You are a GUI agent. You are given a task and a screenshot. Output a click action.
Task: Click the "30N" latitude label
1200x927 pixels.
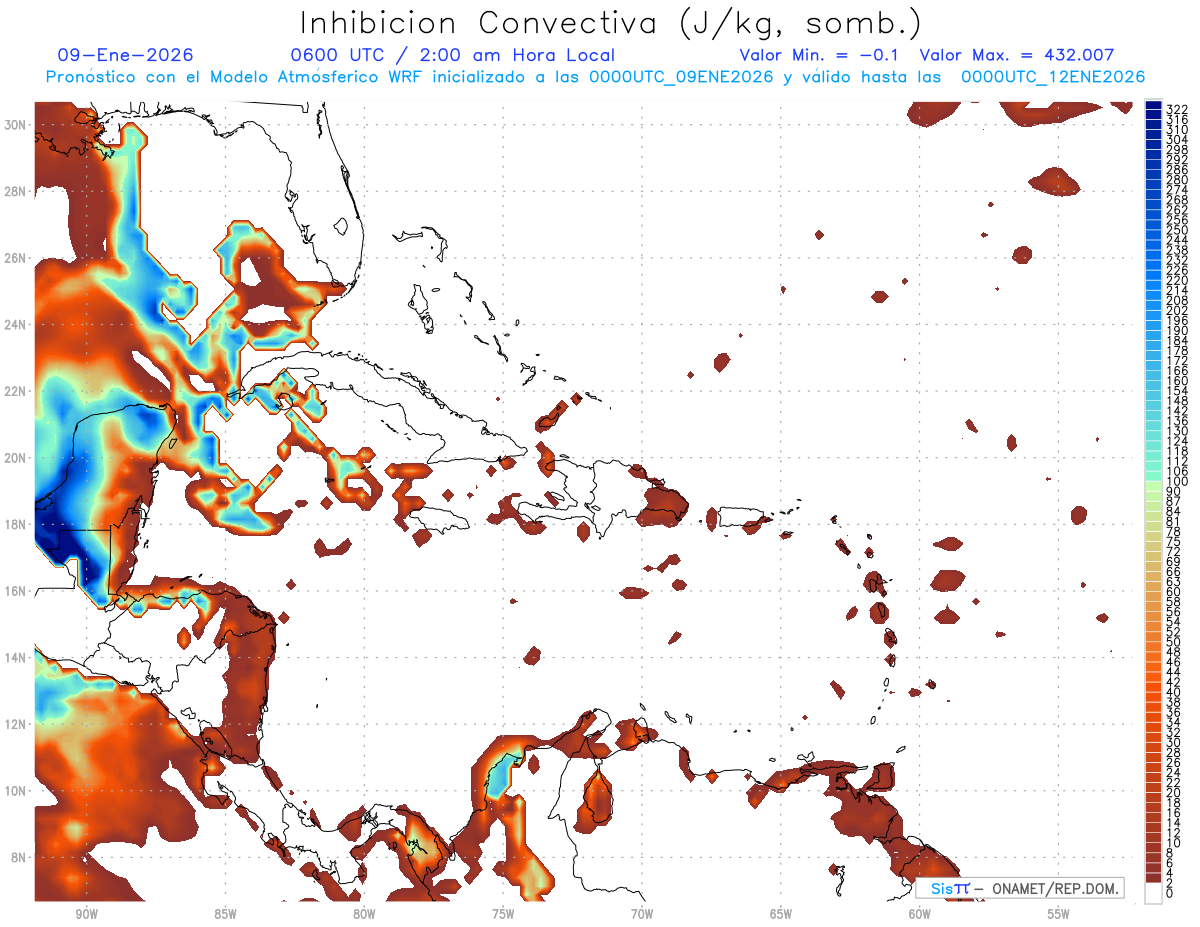tap(15, 125)
